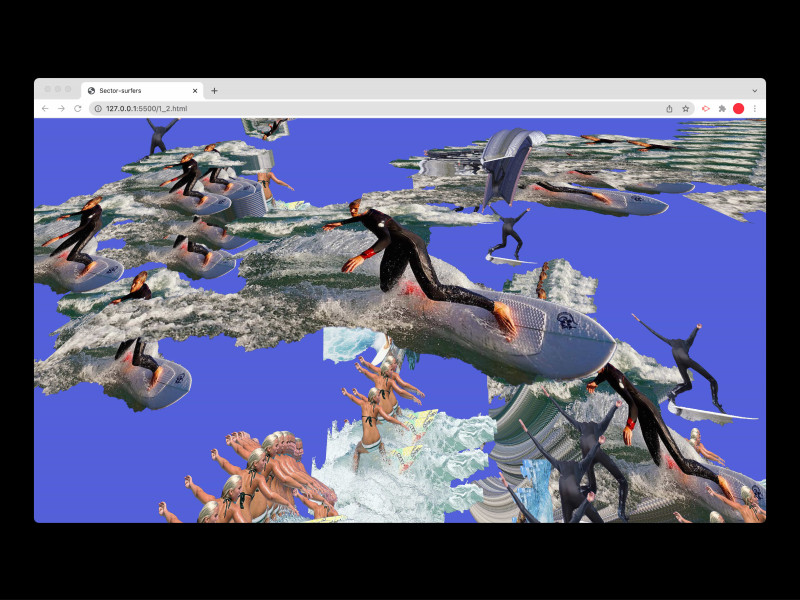Expand the tab search chevron
The image size is (800, 600).
pyautogui.click(x=754, y=90)
